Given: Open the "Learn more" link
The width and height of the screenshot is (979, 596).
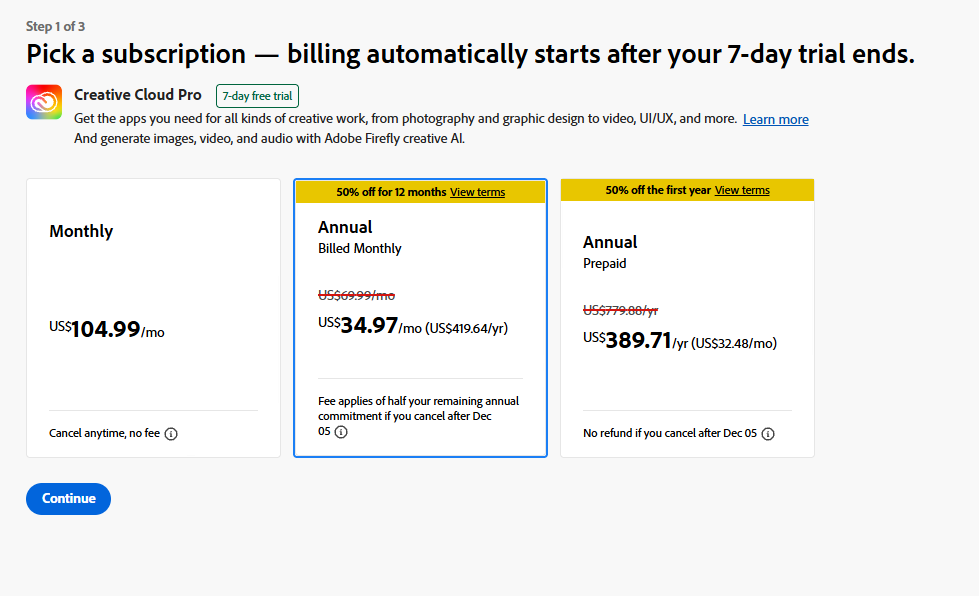Looking at the screenshot, I should (775, 120).
